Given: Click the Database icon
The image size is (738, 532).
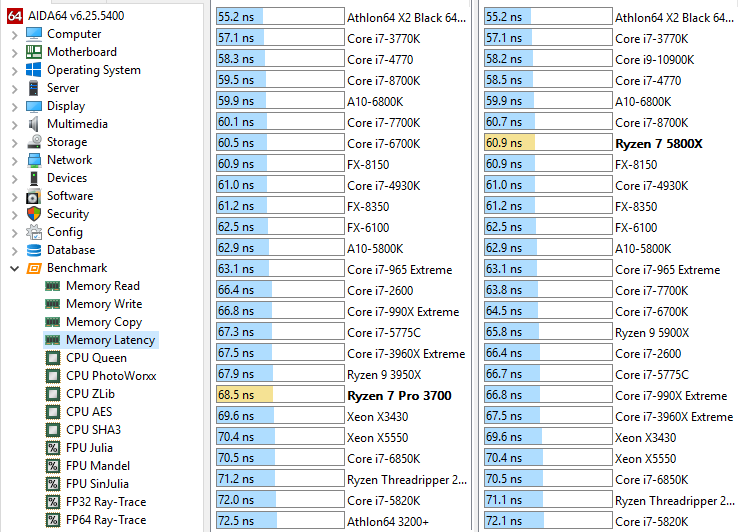Looking at the screenshot, I should [x=34, y=250].
